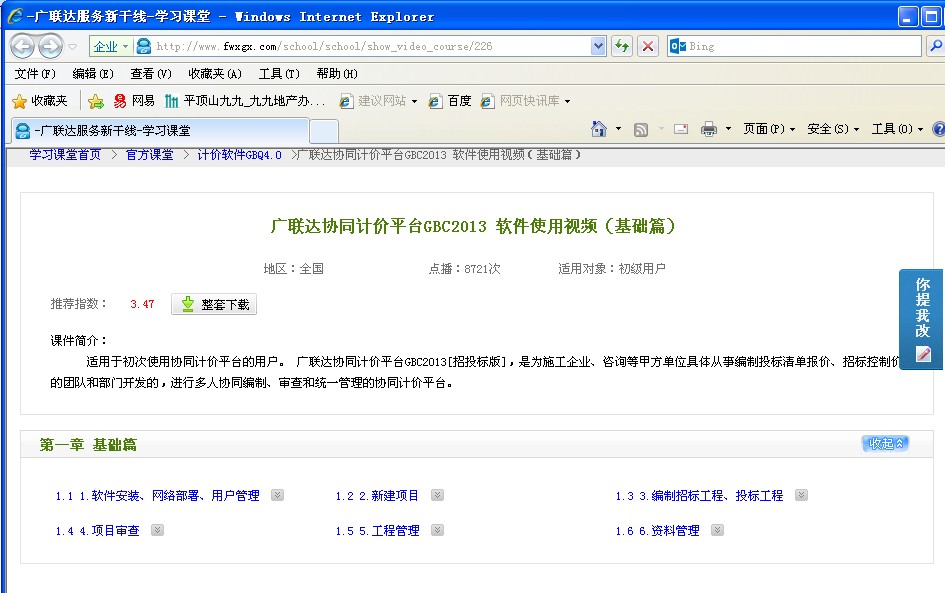
Task: Collapse chapter with 收起 button
Action: pos(885,444)
